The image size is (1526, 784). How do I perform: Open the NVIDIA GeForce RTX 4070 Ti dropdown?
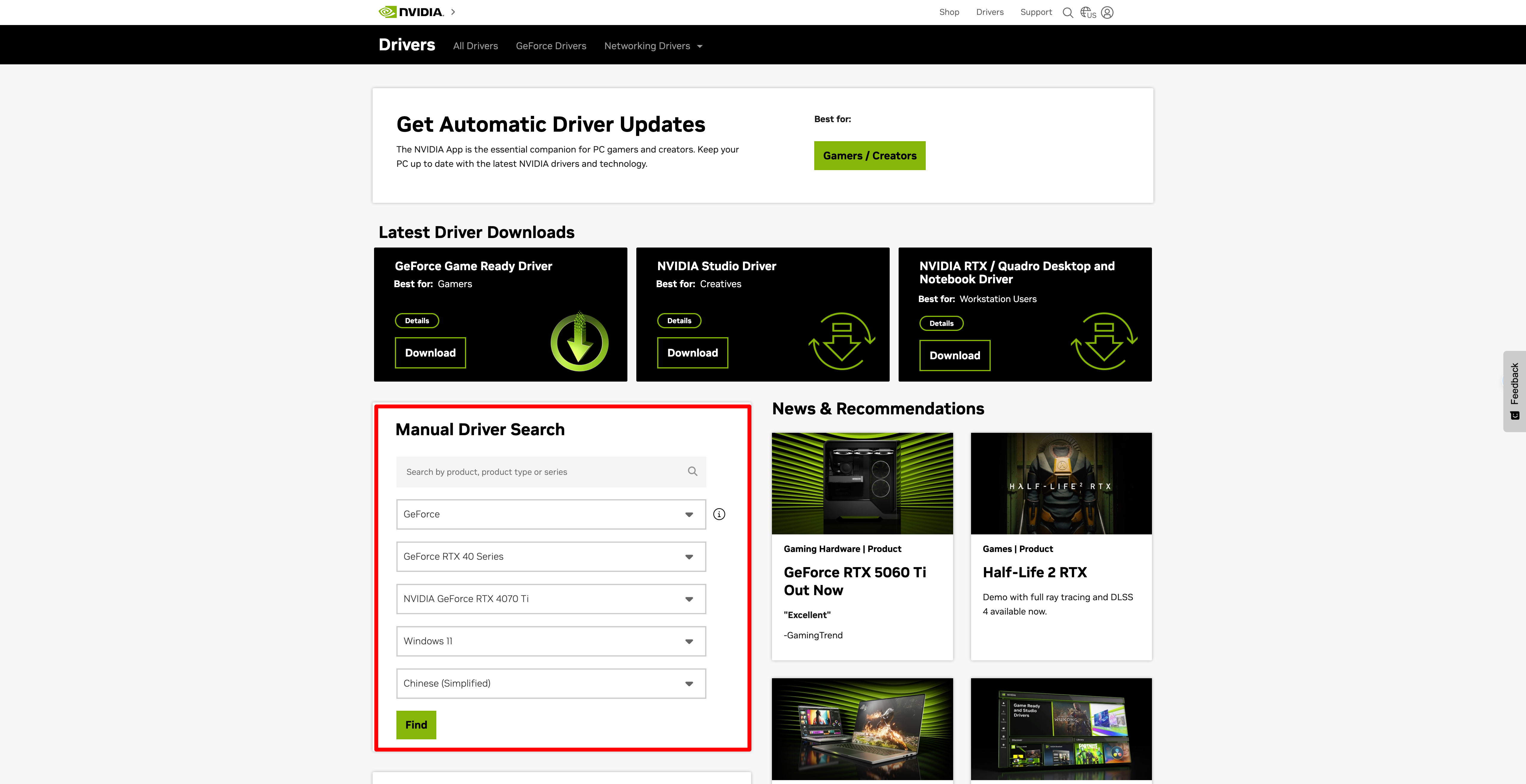551,599
